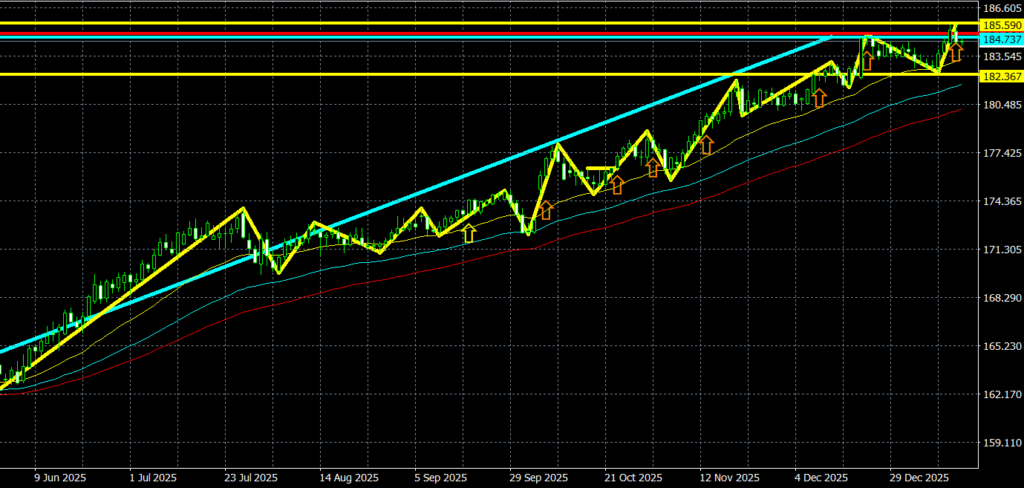Click the leftmost up arrow marker
The width and height of the screenshot is (1024, 488).
pyautogui.click(x=469, y=233)
